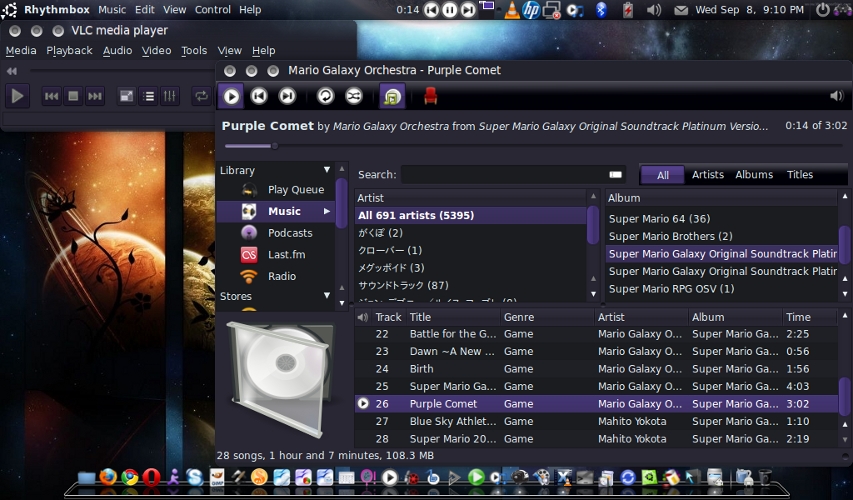Screen dimensions: 853x500
Task: Open VLC Media menu
Action: (x=21, y=51)
